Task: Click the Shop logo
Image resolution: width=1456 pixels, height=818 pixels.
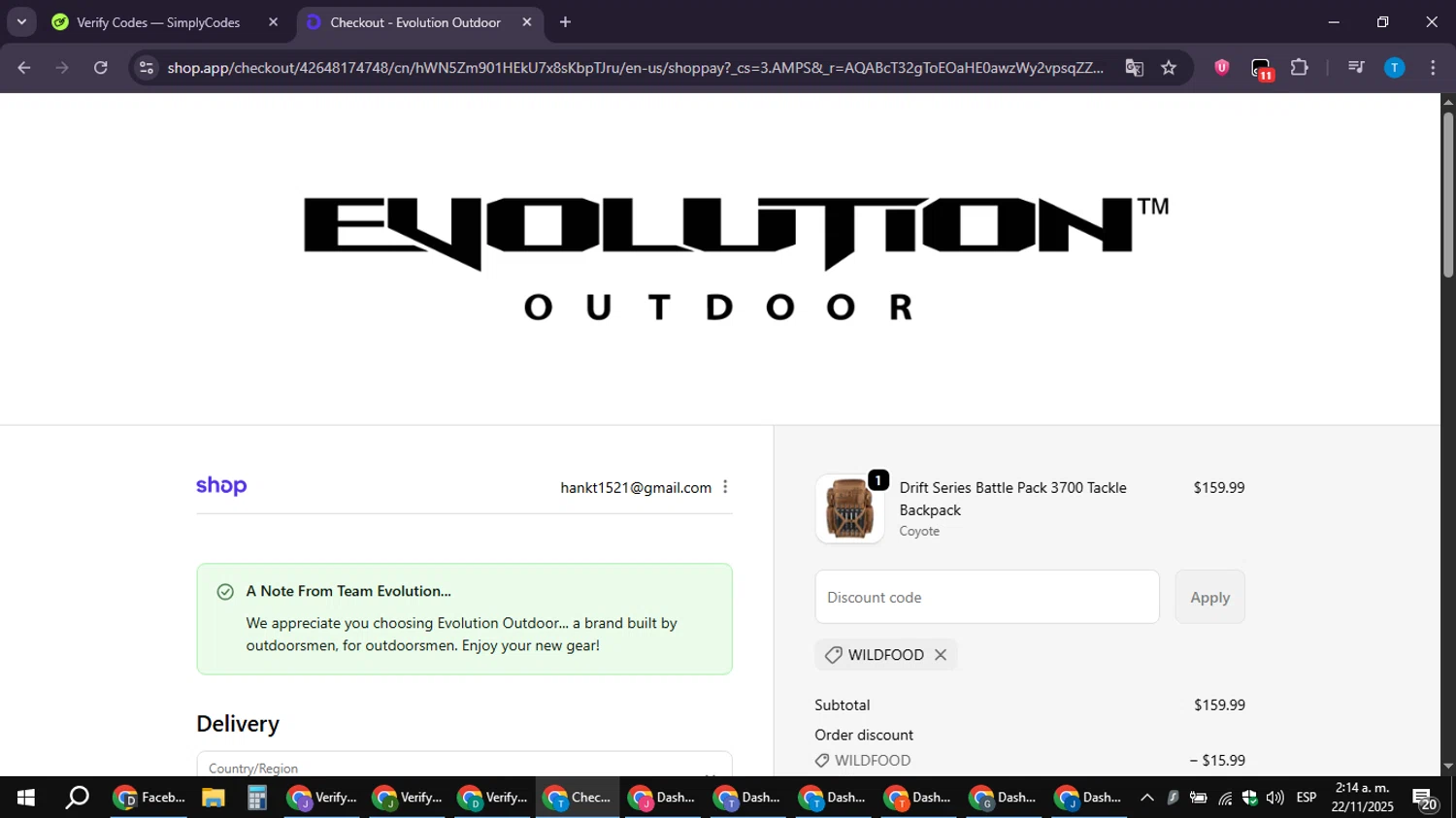Action: coord(221,486)
